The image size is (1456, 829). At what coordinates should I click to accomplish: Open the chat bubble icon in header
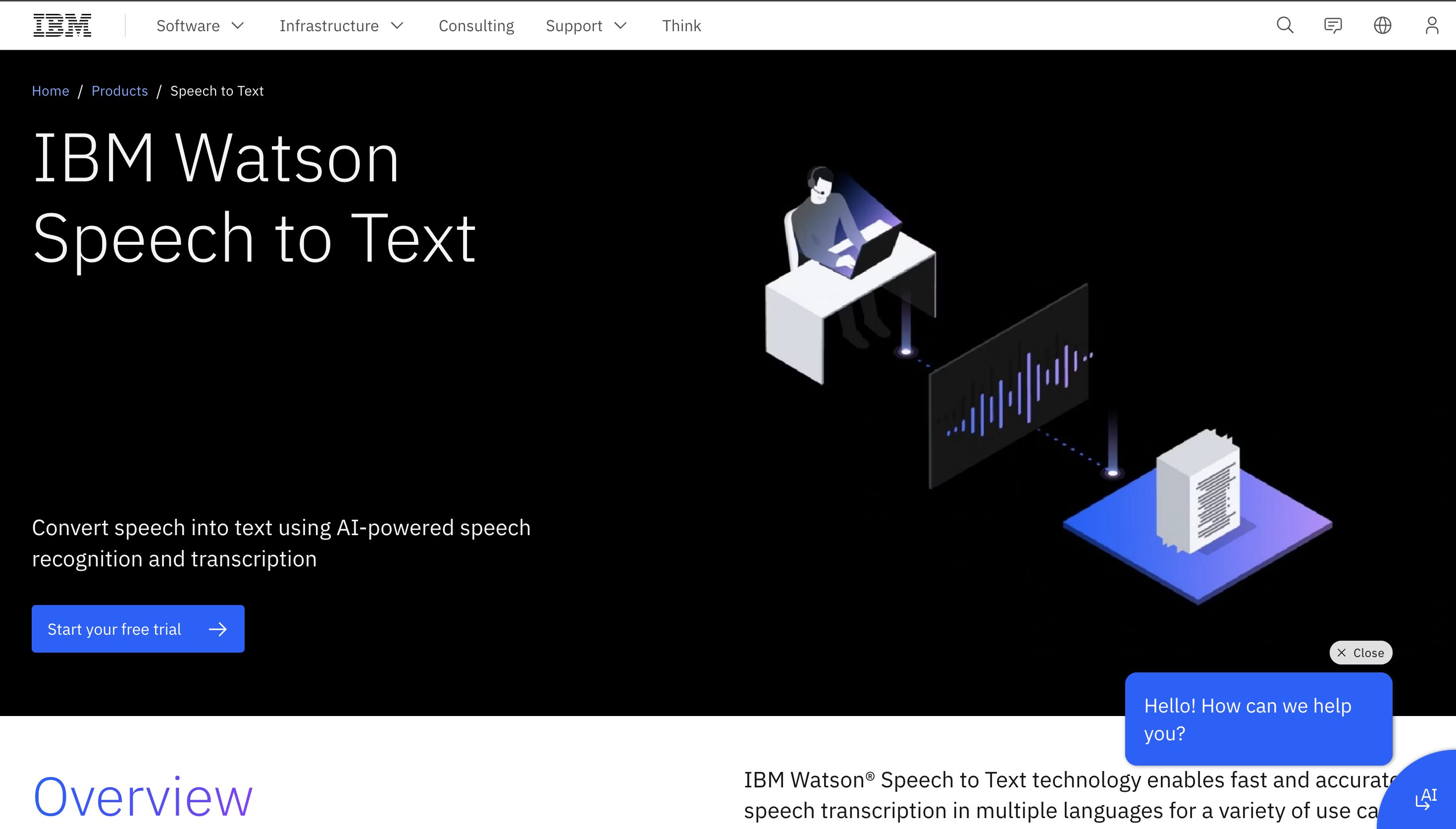tap(1333, 26)
